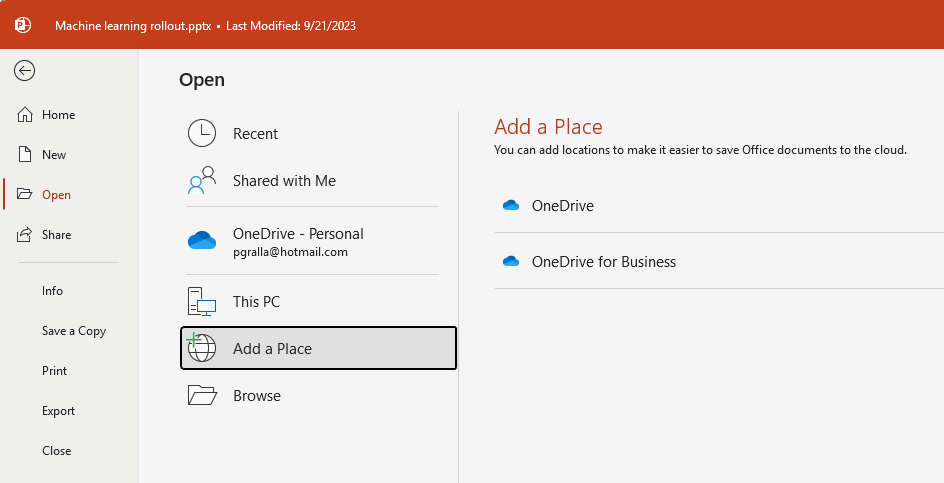Screen dimensions: 944x483
Task: Click the Browse folder icon
Action: coord(202,395)
